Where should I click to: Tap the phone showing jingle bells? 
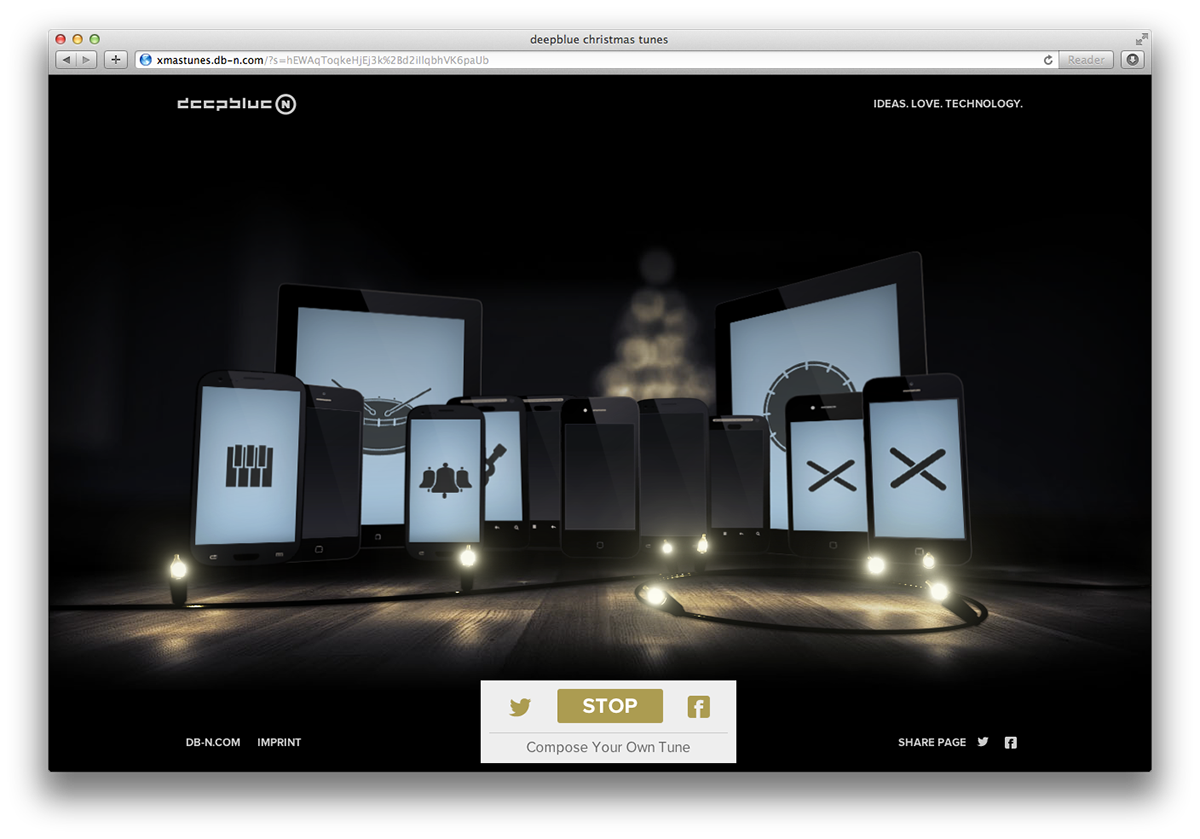coord(445,480)
